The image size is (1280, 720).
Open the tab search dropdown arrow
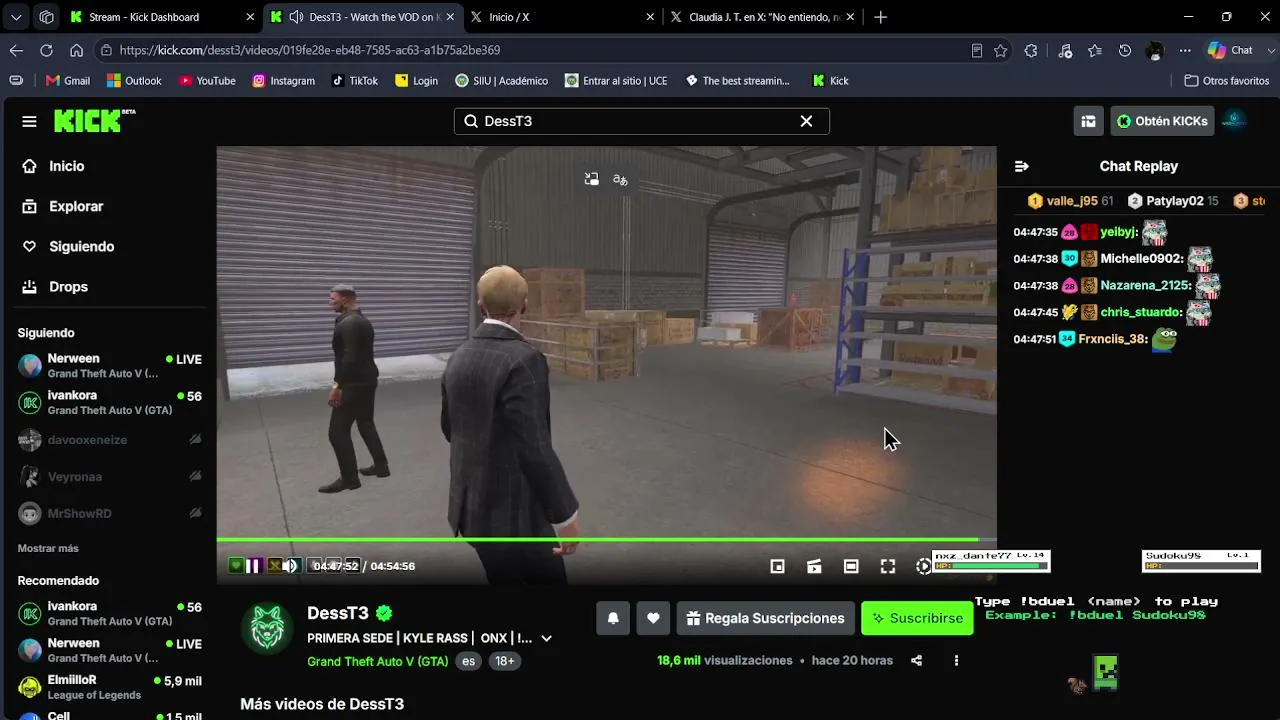(16, 17)
